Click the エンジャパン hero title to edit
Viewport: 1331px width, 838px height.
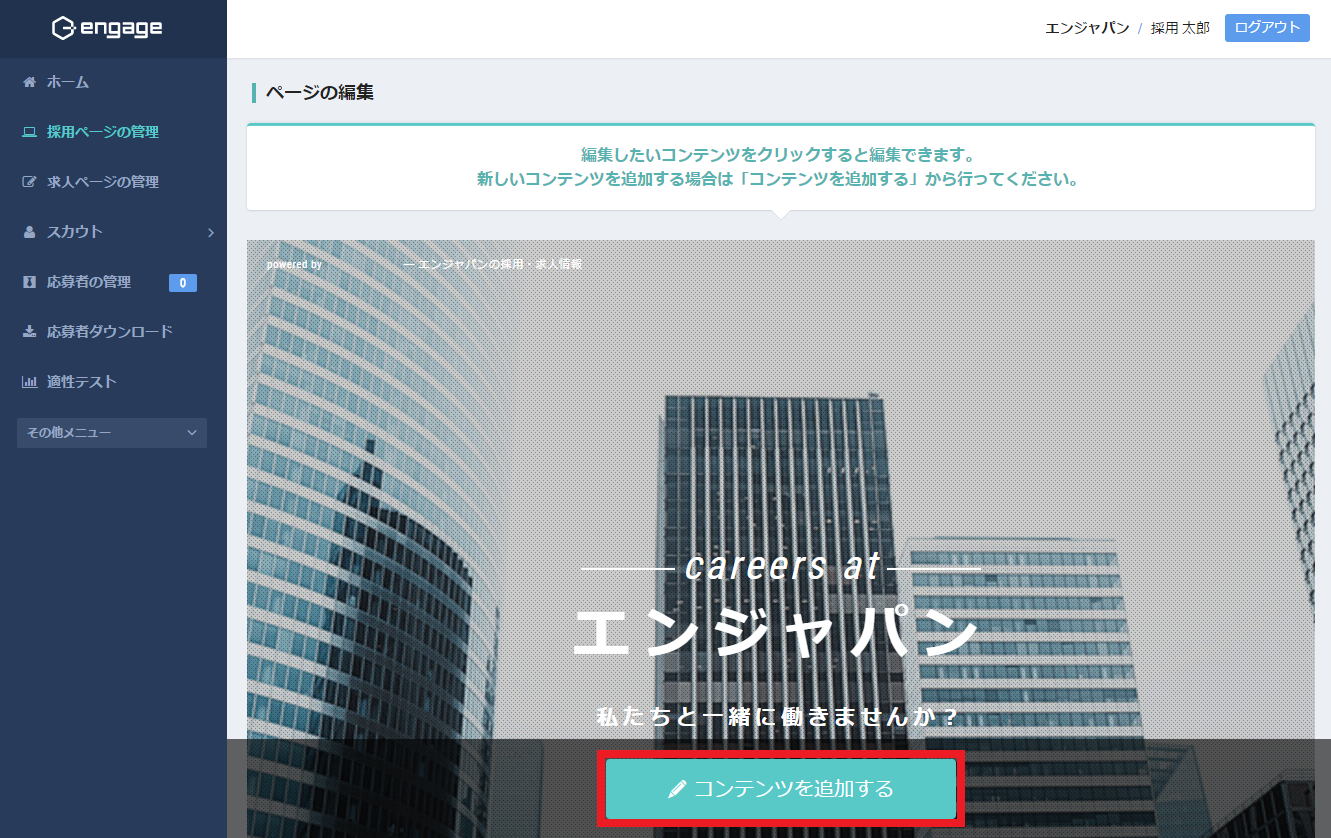coord(777,632)
